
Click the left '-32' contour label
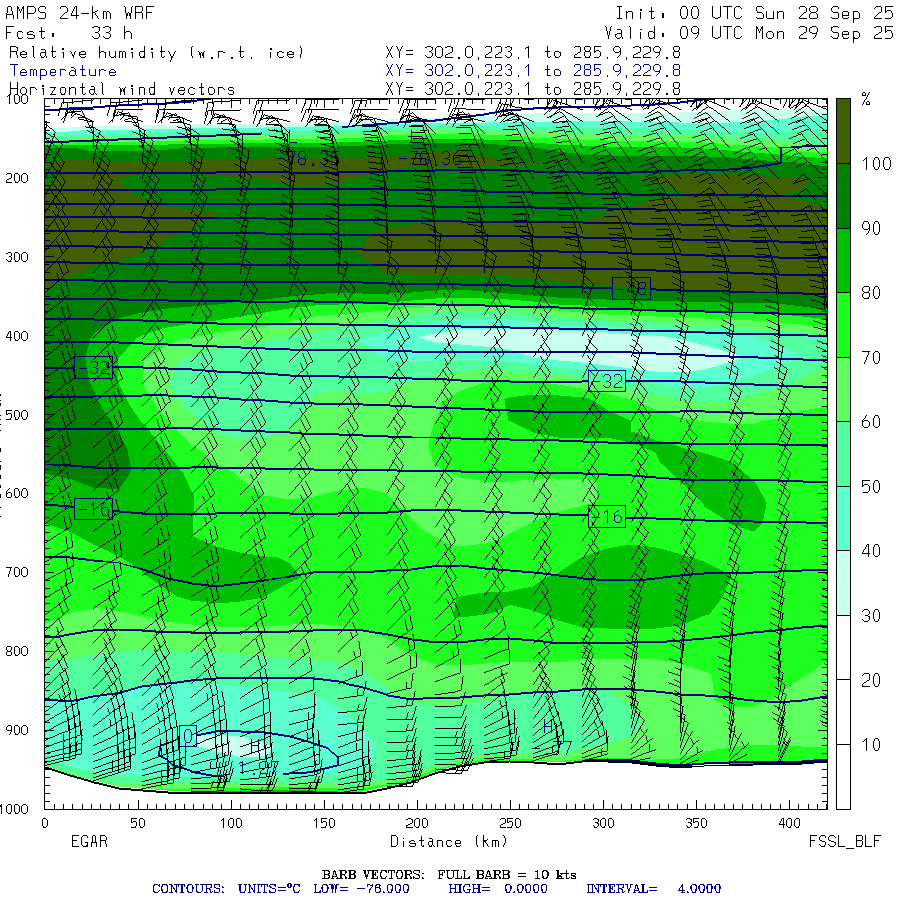pyautogui.click(x=94, y=367)
